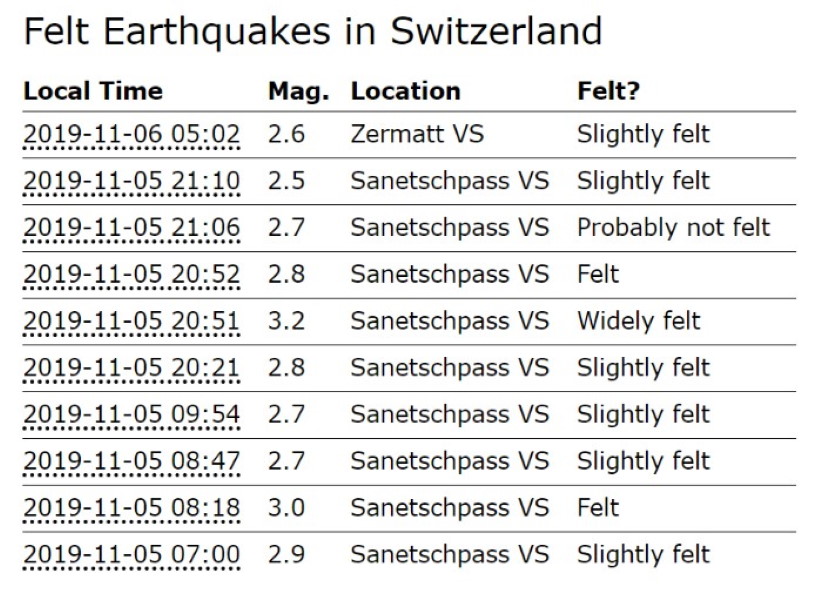Click the Location column header
The height and width of the screenshot is (592, 820).
pyautogui.click(x=405, y=91)
